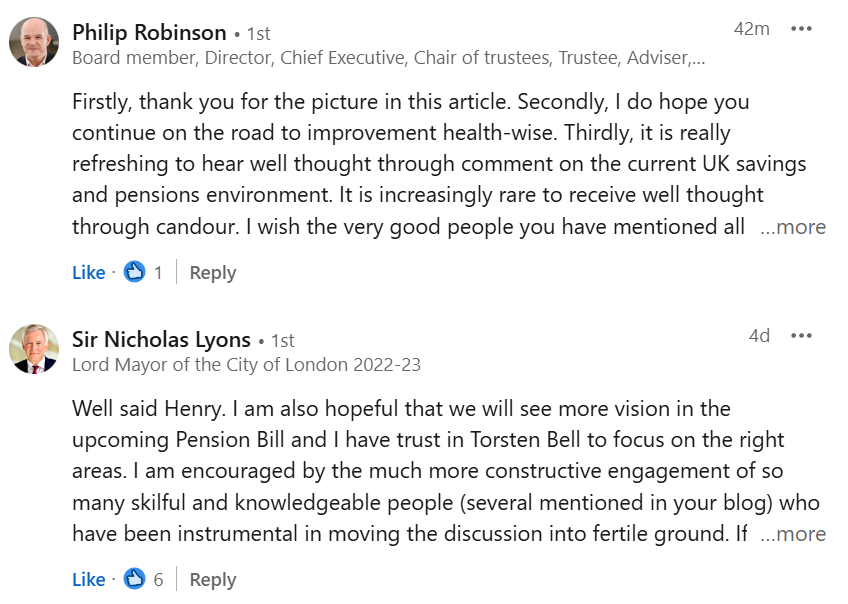
Task: Expand Sir Nicholas Lyons' comment with …more
Action: [793, 534]
